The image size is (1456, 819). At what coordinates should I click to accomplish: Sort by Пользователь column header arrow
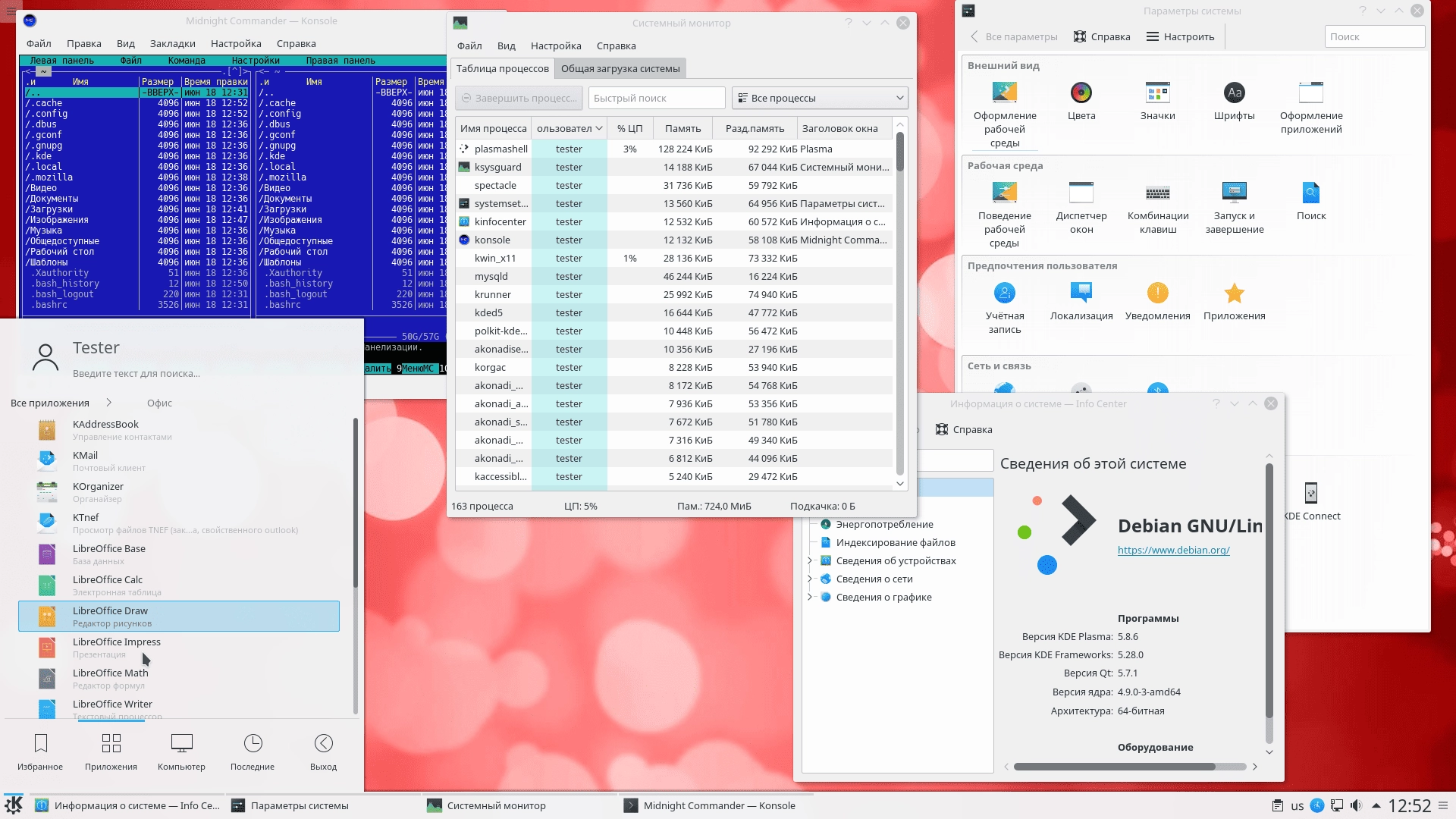tap(599, 129)
